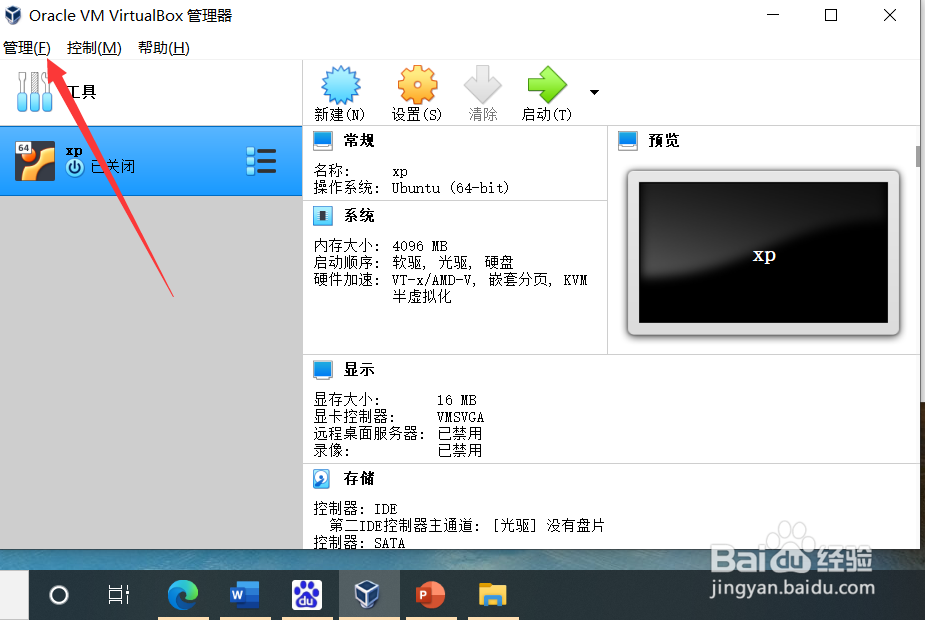Click 远程桌面服务器 已禁用 value
Image resolution: width=925 pixels, height=620 pixels.
click(x=460, y=434)
